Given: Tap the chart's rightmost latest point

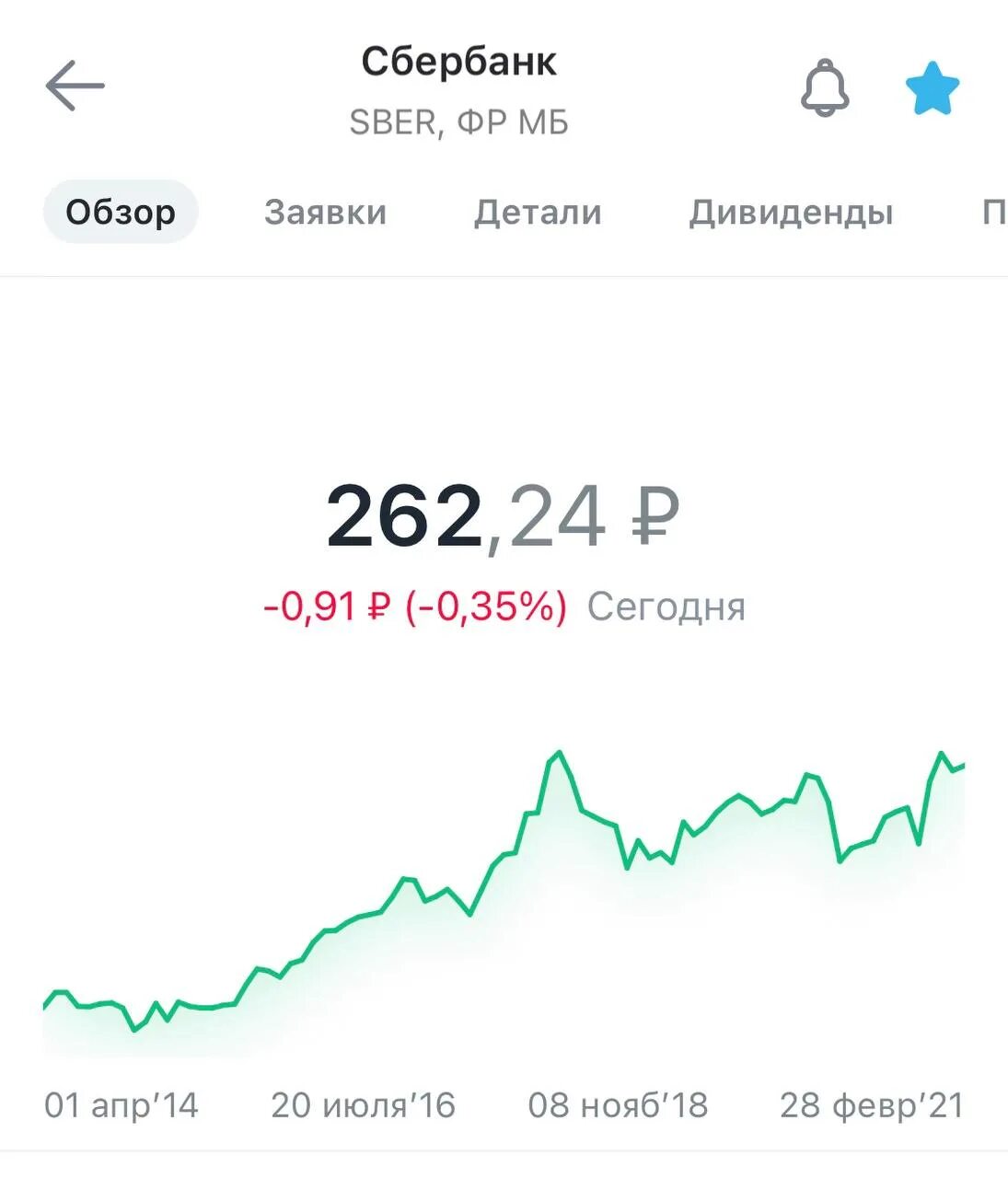Looking at the screenshot, I should (962, 765).
